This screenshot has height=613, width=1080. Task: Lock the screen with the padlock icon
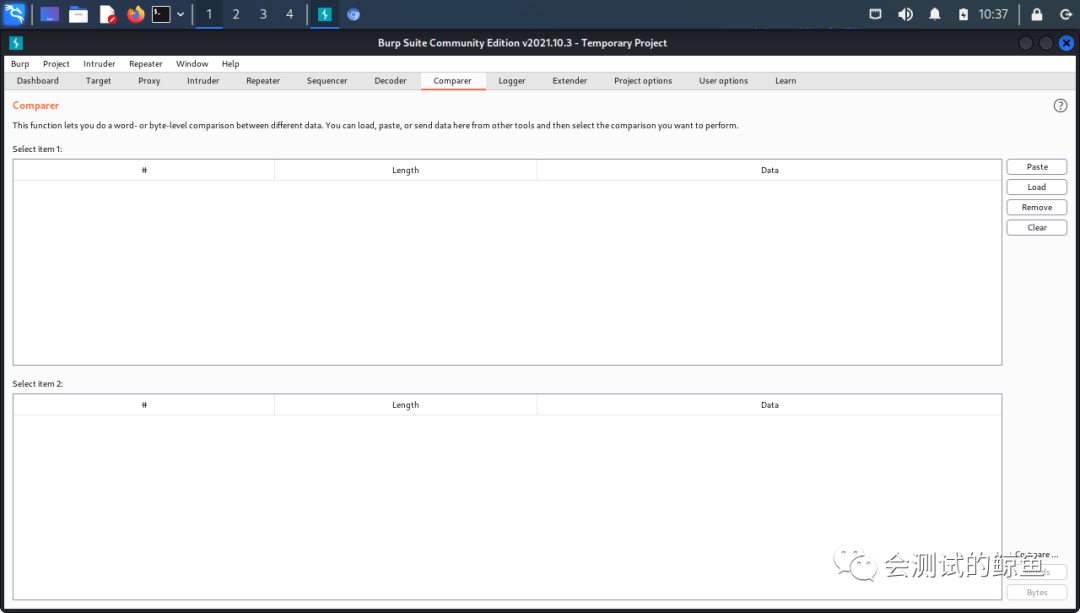[1037, 14]
